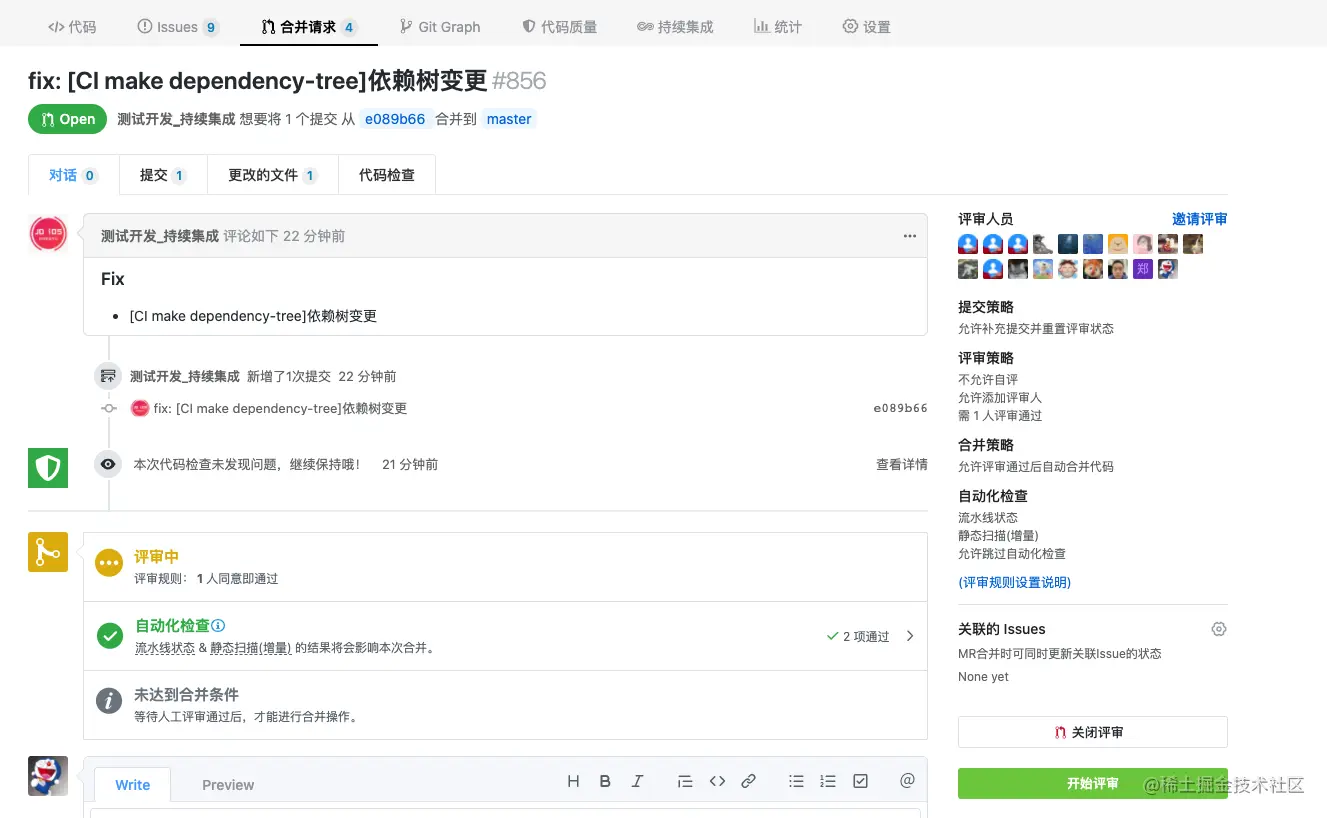This screenshot has width=1327, height=818.
Task: Open the 更改的文件 sub-tab
Action: point(272,175)
